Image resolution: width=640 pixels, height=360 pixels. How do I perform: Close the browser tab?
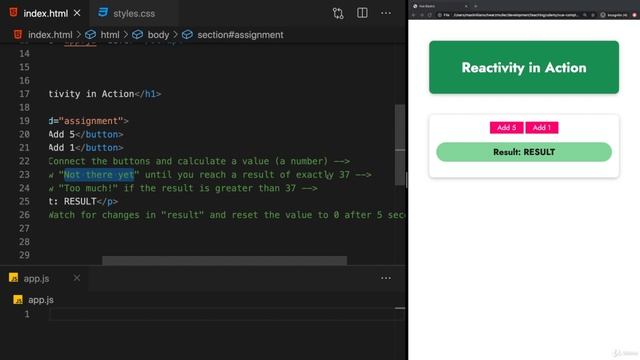tap(466, 6)
